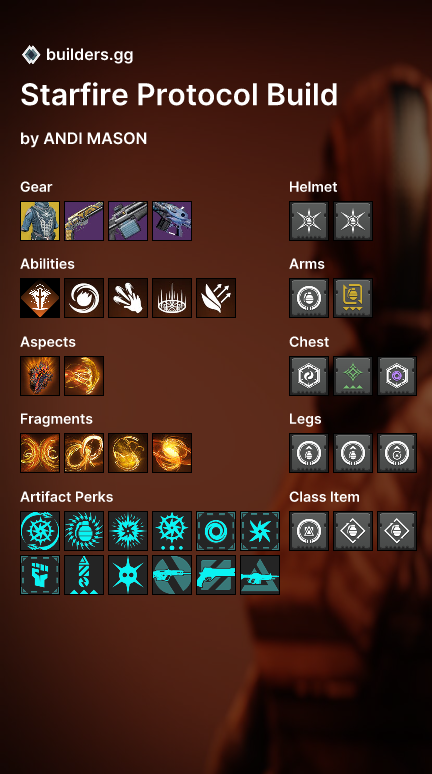Open the builders.gg site link text

click(89, 54)
